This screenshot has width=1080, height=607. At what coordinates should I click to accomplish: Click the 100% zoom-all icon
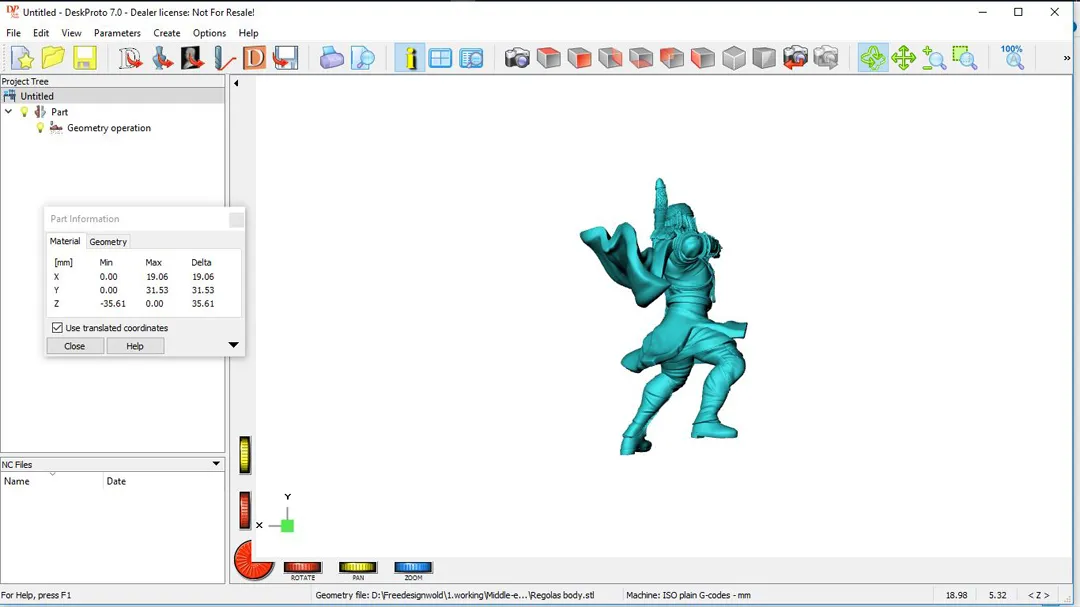pyautogui.click(x=1012, y=58)
